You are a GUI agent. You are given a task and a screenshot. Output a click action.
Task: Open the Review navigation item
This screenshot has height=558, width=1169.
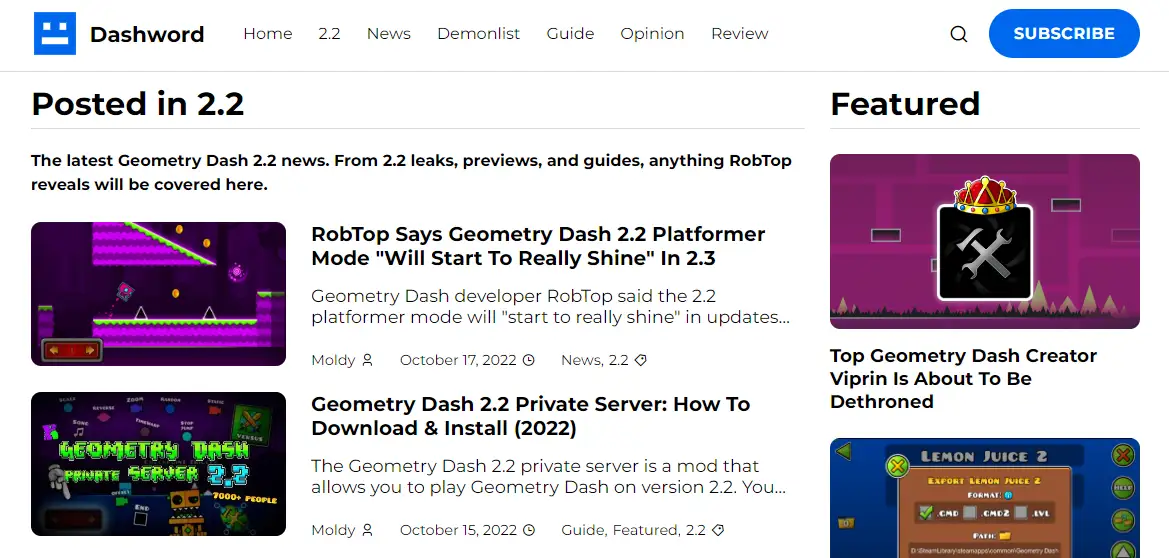click(x=740, y=34)
